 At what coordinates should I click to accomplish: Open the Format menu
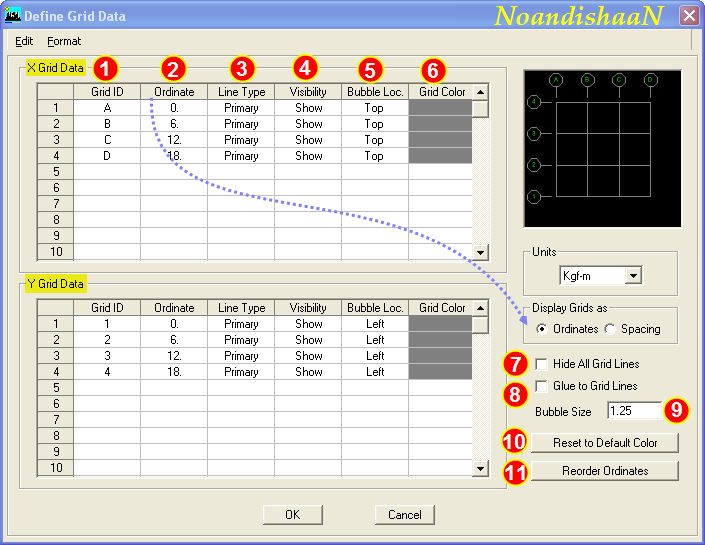click(64, 41)
